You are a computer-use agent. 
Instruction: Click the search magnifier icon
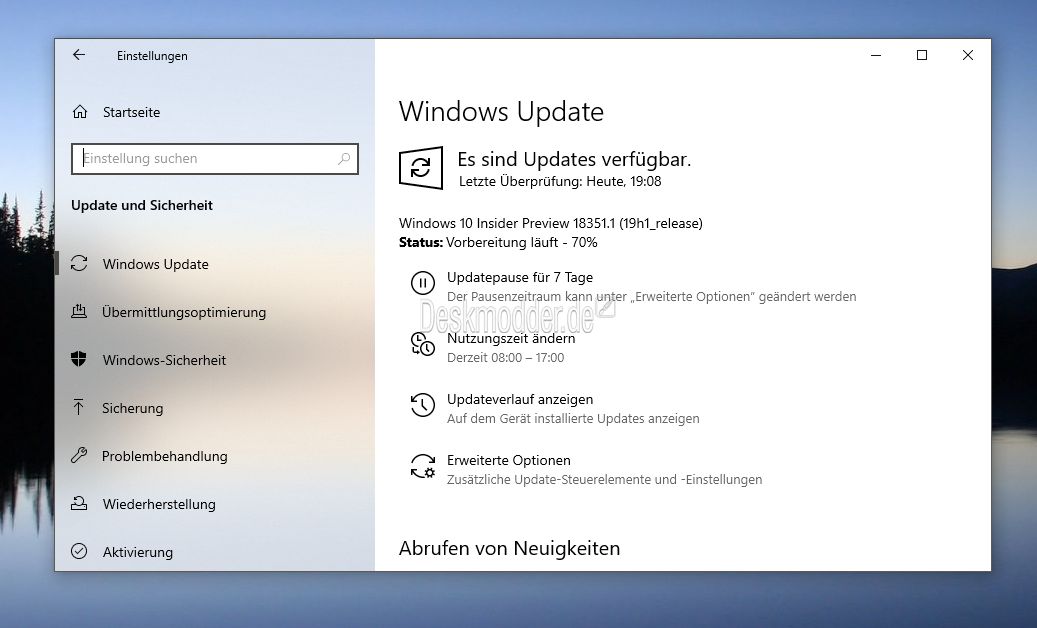(344, 159)
